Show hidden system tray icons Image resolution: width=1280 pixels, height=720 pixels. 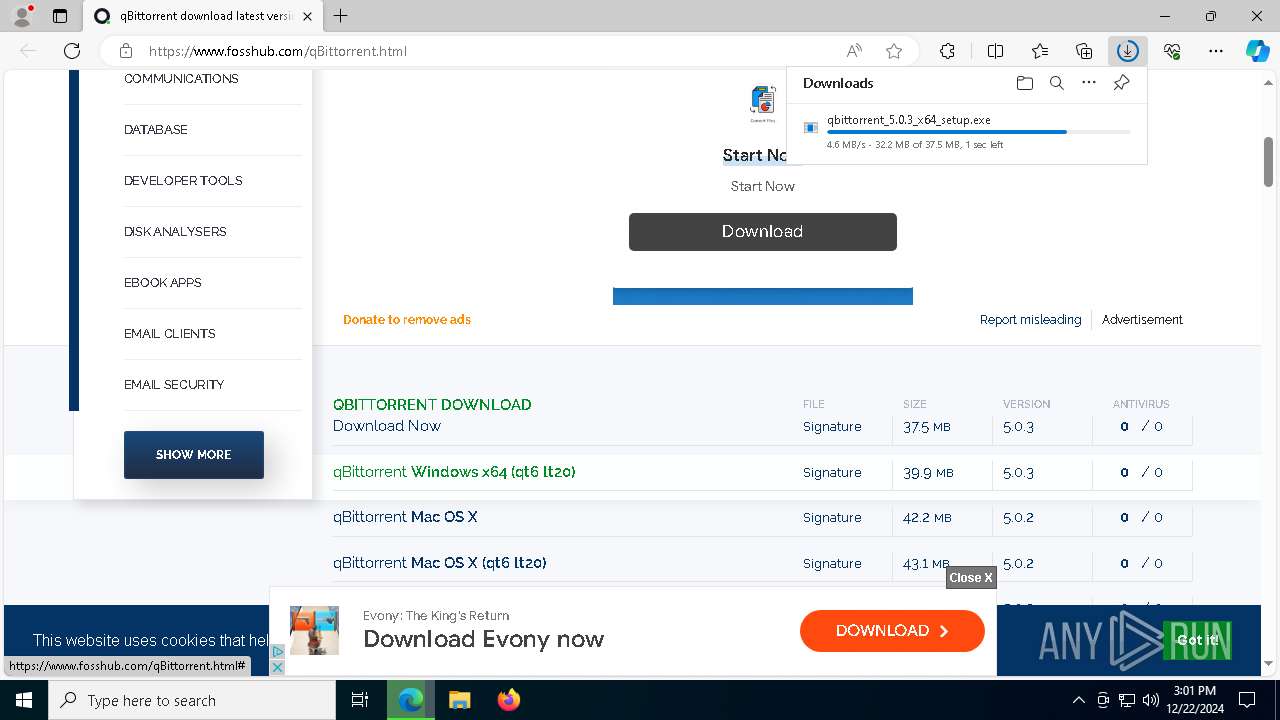[1078, 700]
